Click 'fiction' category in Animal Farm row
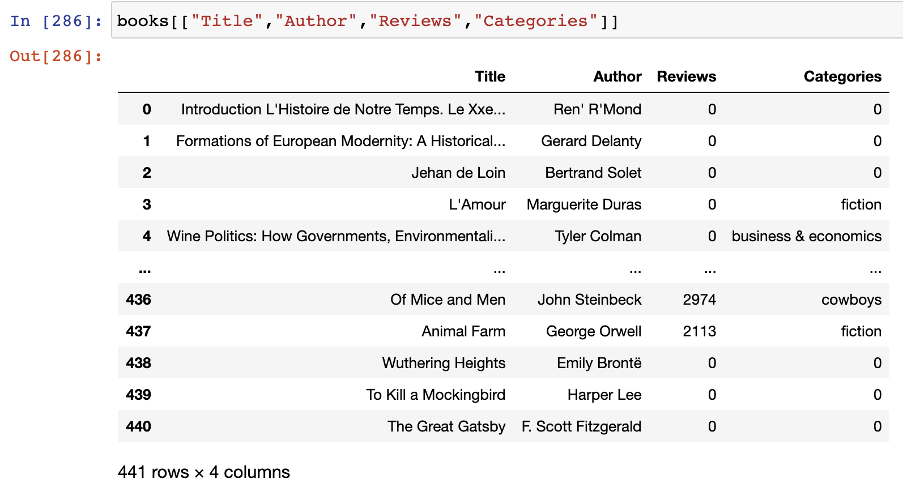 click(861, 331)
